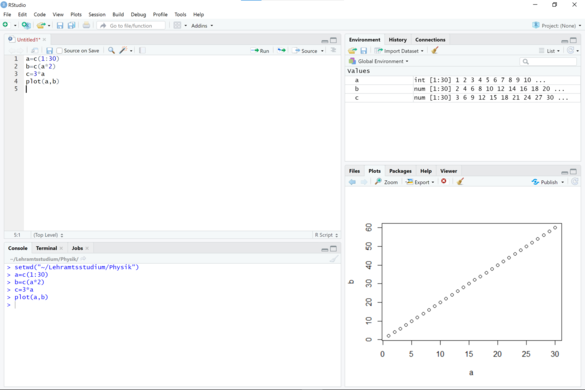Run the current line with Run button
Screen dimensions: 585x390
pyautogui.click(x=260, y=51)
